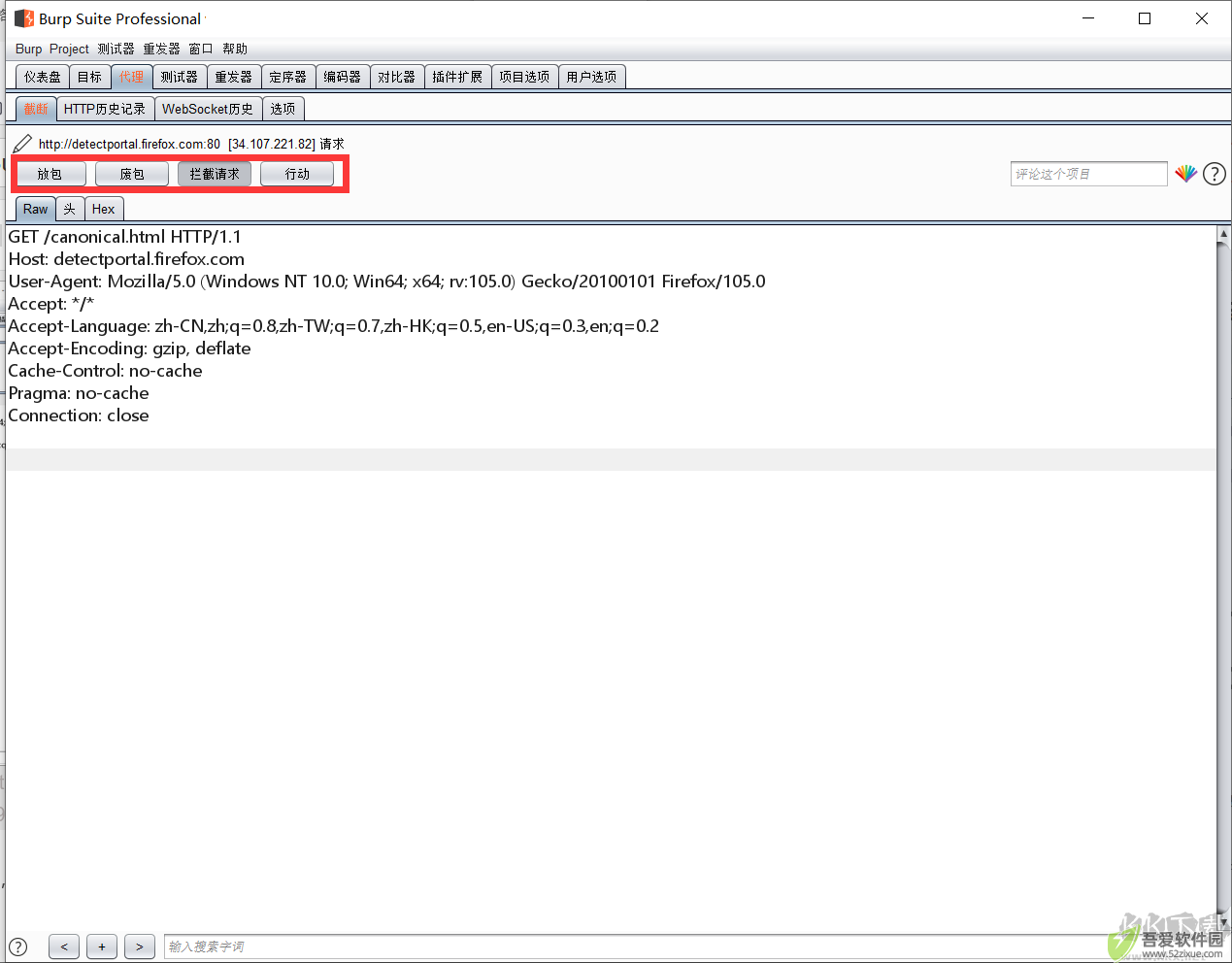
Task: Switch to the 目标 target tab
Action: click(x=89, y=77)
